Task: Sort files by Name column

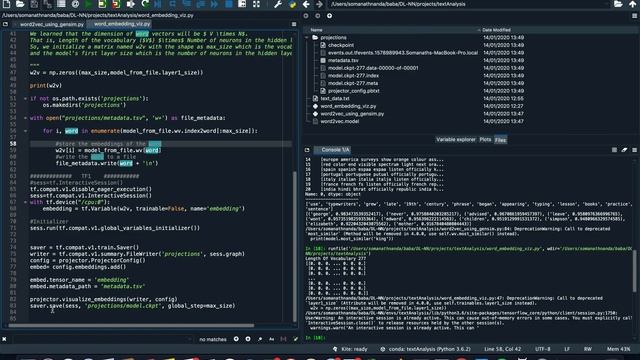Action: click(x=316, y=30)
